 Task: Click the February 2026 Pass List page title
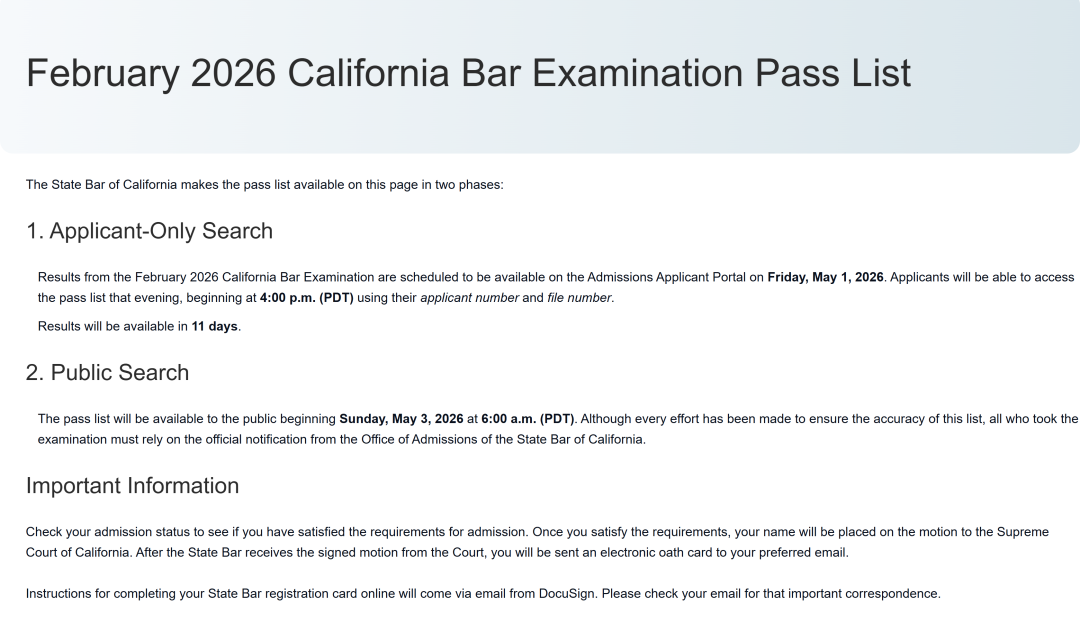[x=468, y=73]
